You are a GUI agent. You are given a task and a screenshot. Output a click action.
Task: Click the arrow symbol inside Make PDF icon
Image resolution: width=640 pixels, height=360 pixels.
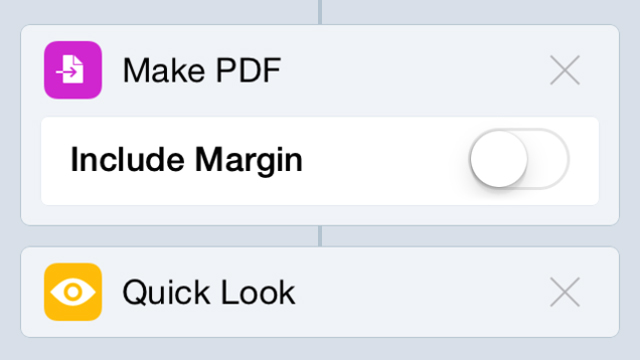click(67, 73)
